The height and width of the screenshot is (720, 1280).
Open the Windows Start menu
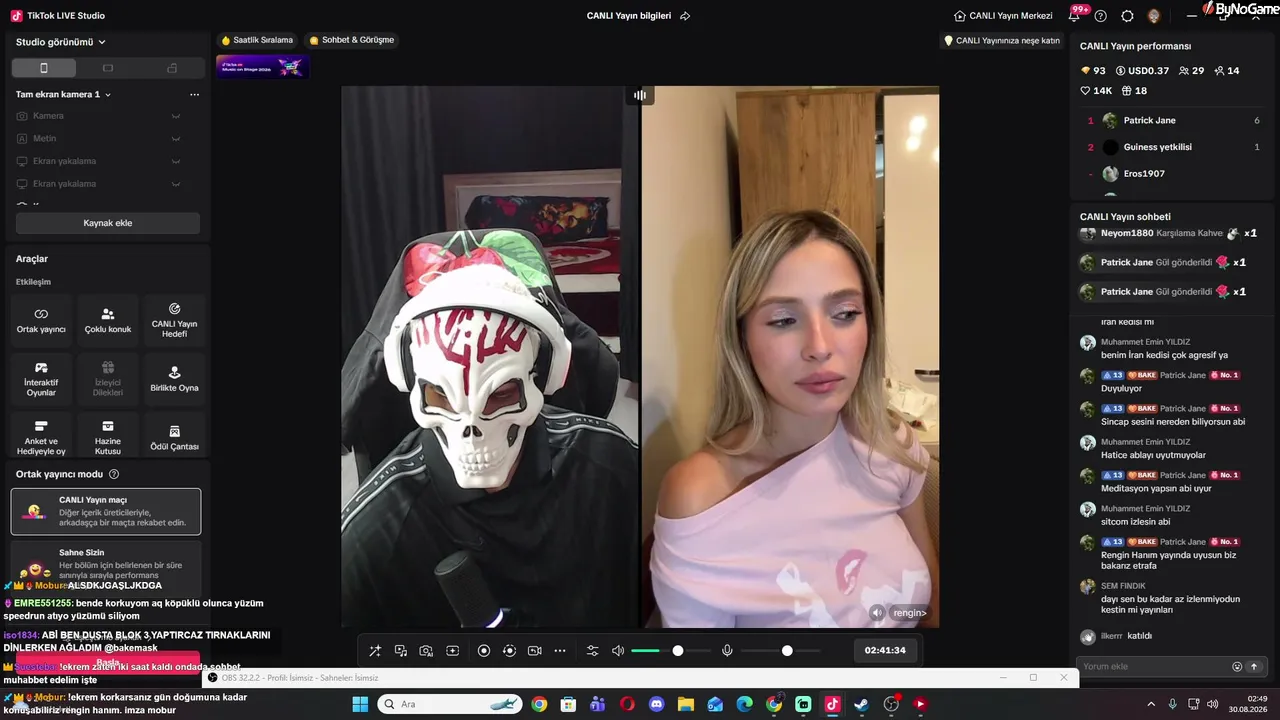tap(360, 704)
